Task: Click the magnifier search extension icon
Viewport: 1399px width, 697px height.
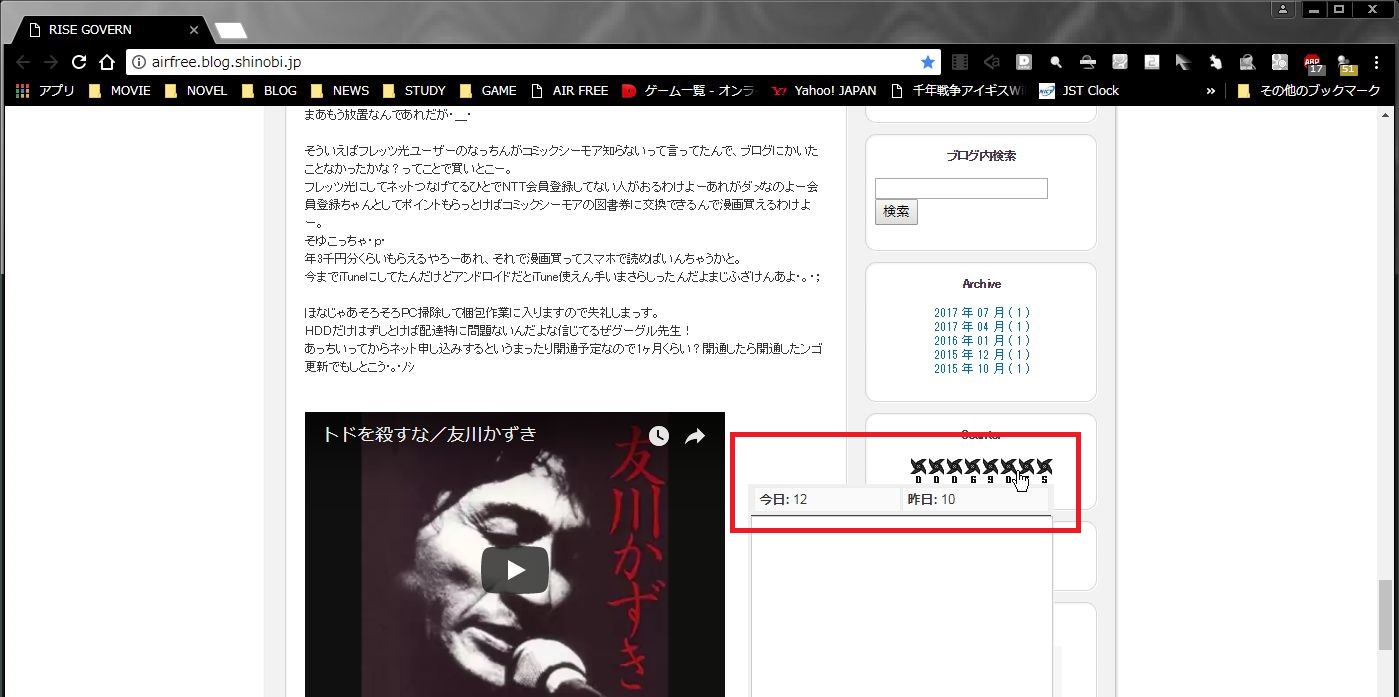Action: (x=1055, y=62)
